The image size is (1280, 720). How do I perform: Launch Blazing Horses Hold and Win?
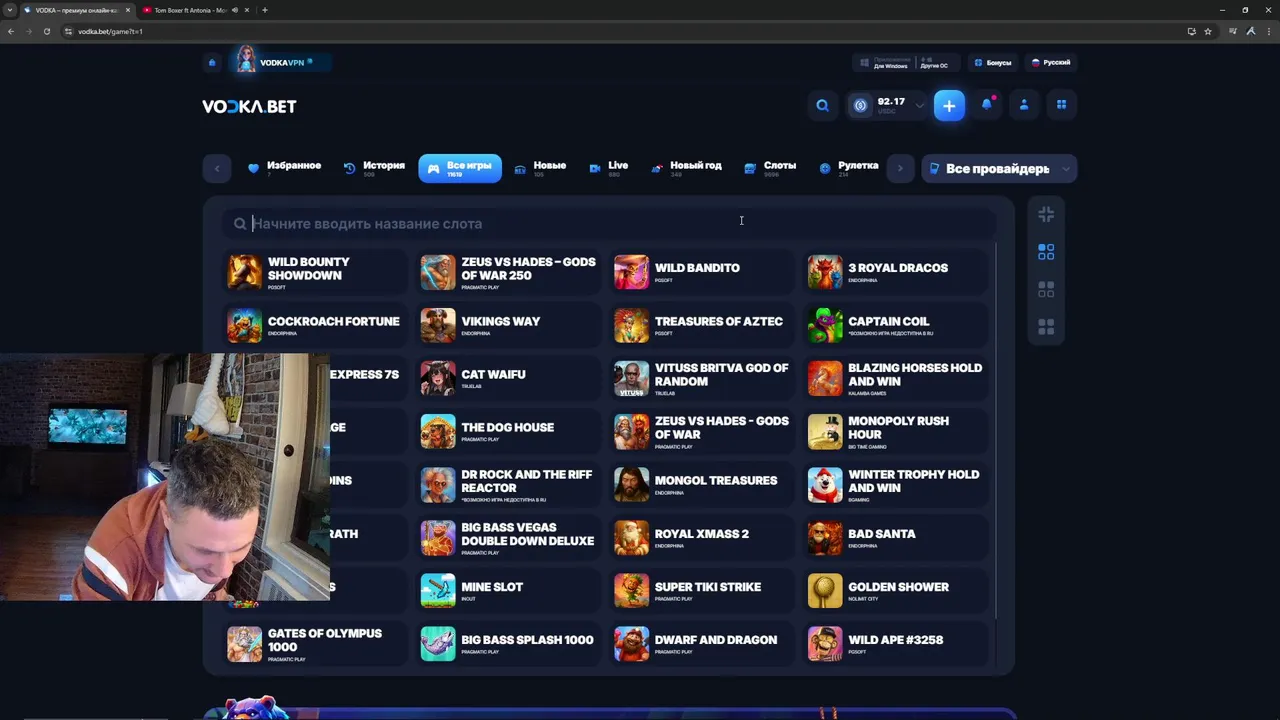point(895,378)
